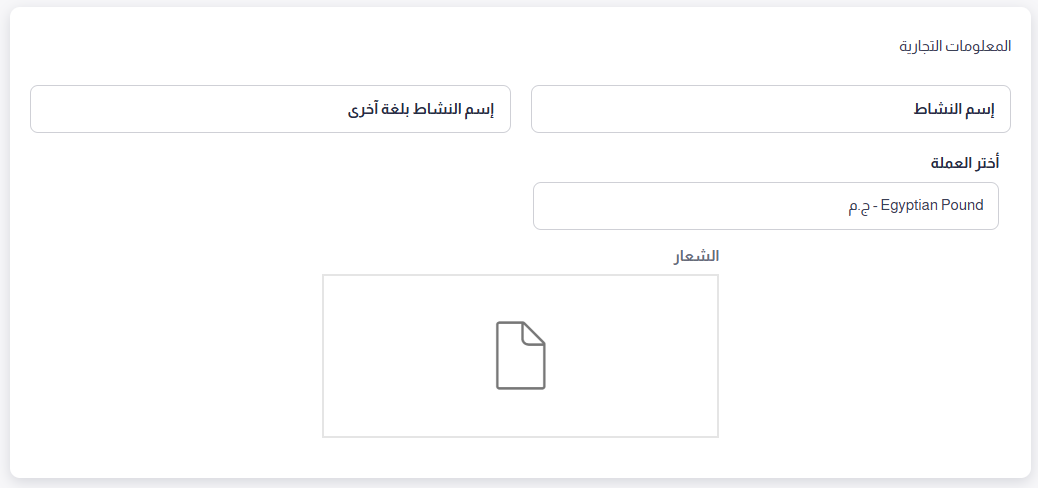The image size is (1038, 488).
Task: Click the المعلومات التجارية section heading
Action: (955, 46)
